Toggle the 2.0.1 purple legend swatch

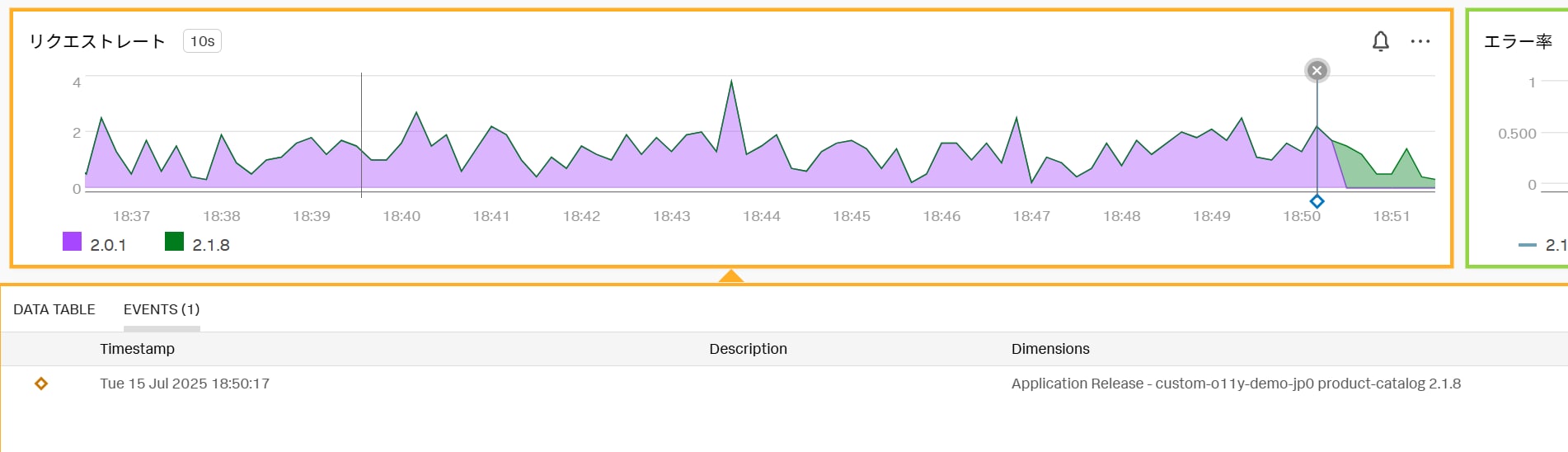tap(73, 242)
